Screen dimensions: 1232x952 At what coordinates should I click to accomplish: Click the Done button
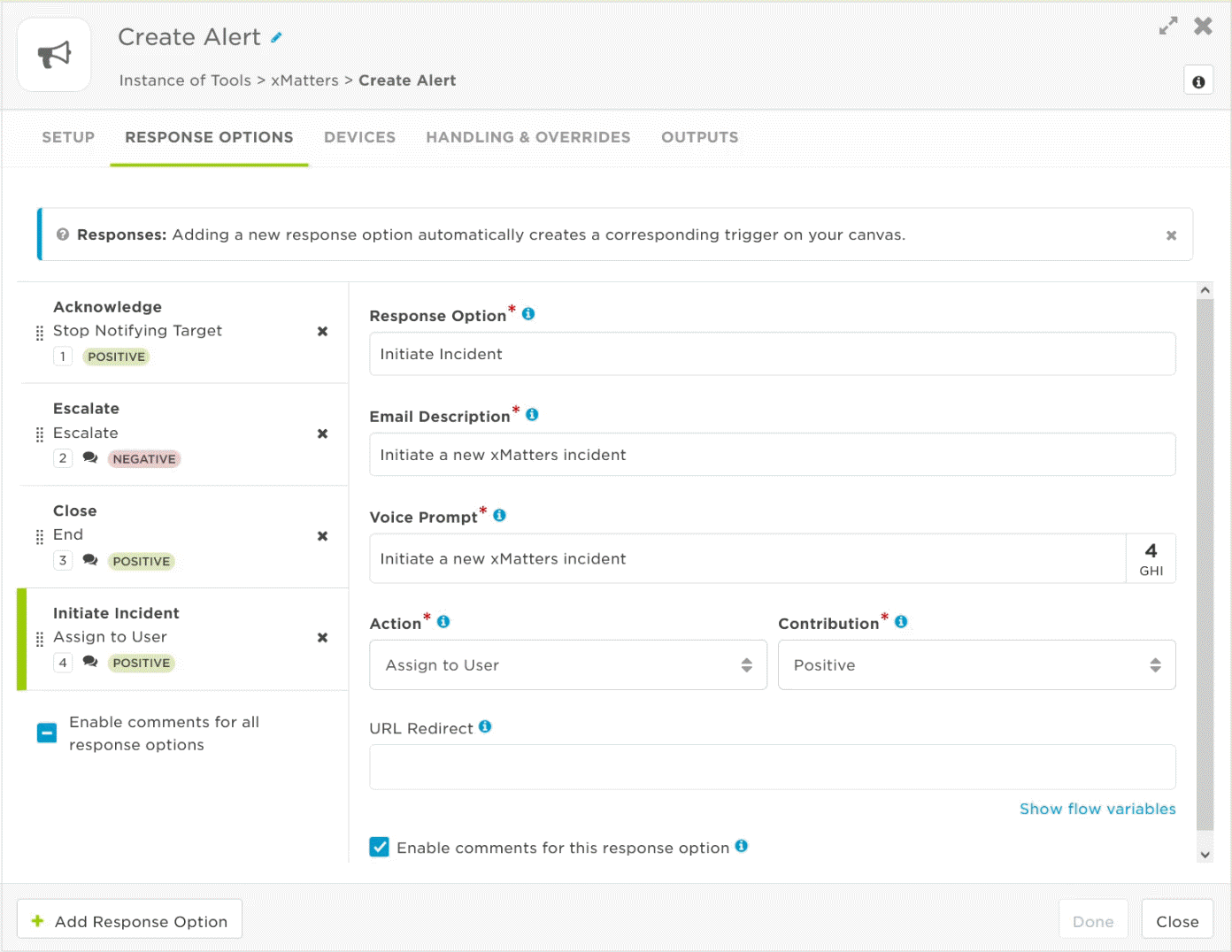coord(1093,921)
